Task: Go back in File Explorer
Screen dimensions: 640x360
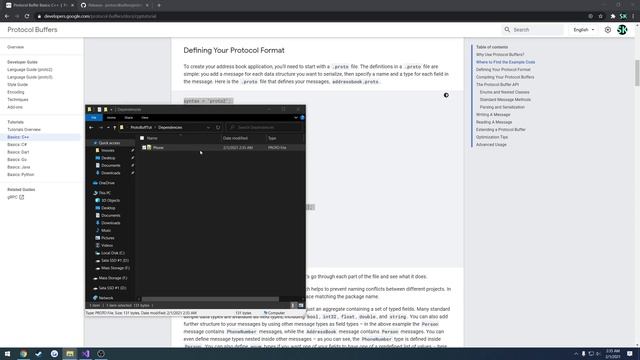Action: pos(91,127)
